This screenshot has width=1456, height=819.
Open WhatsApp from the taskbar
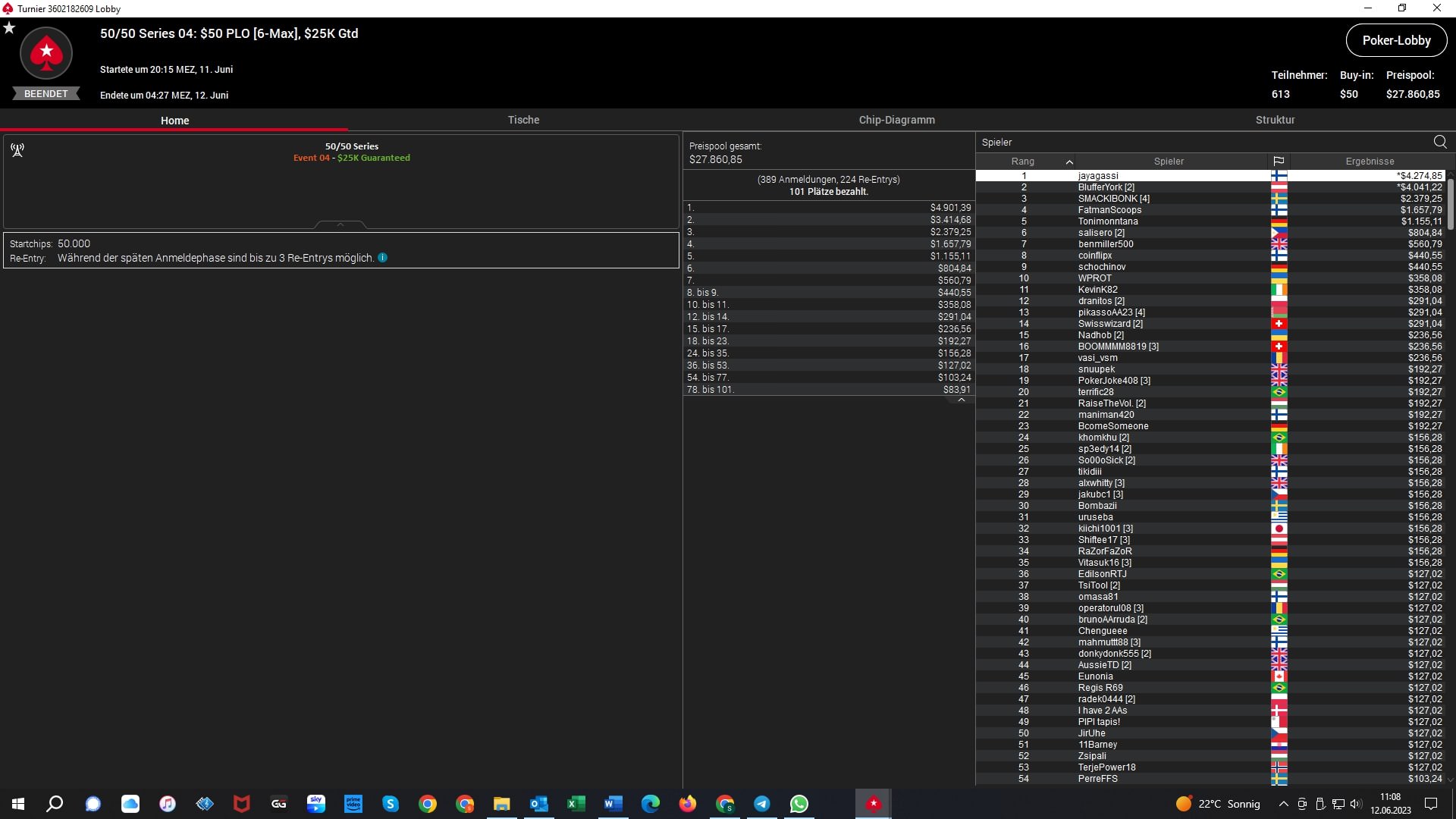(x=799, y=804)
